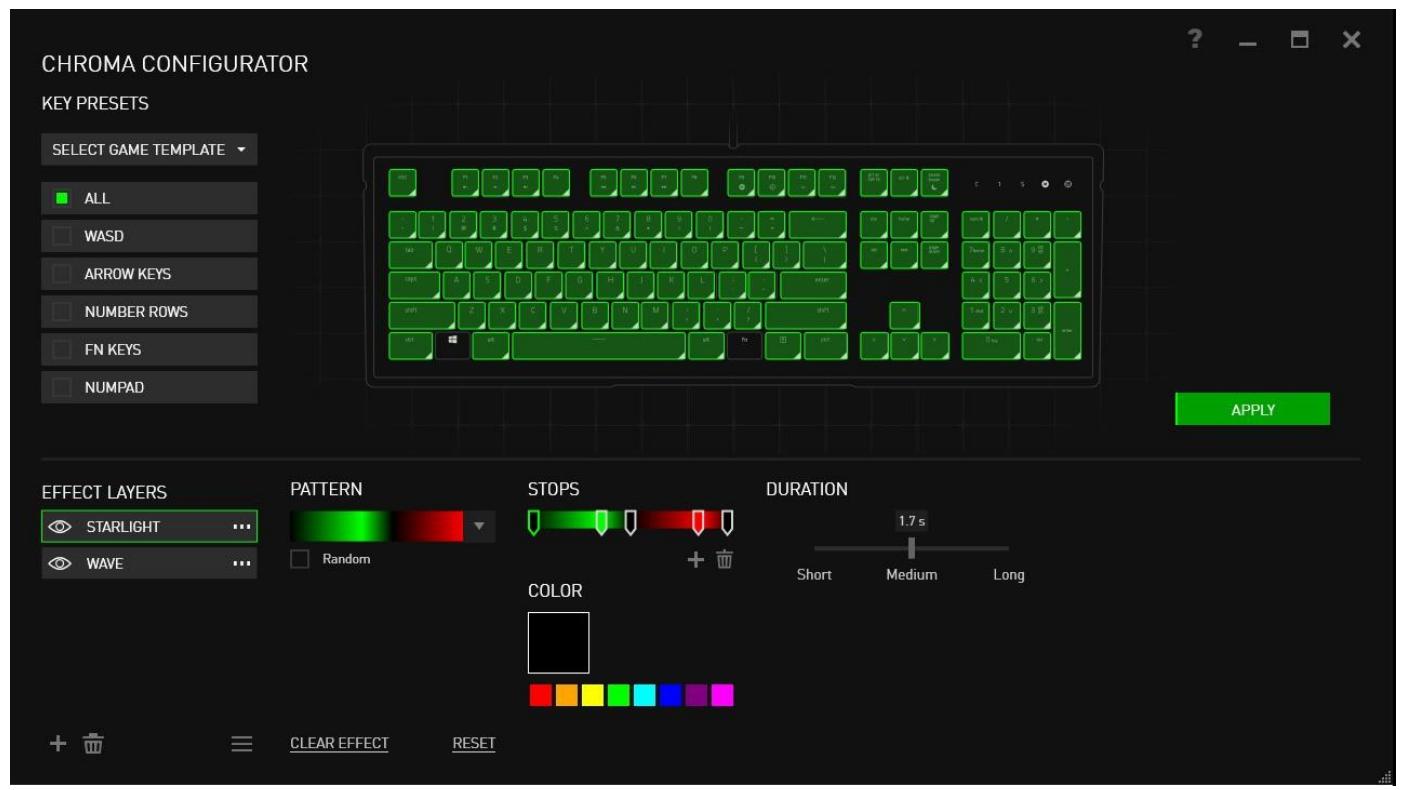Pick the purple color swatch

pos(696,695)
